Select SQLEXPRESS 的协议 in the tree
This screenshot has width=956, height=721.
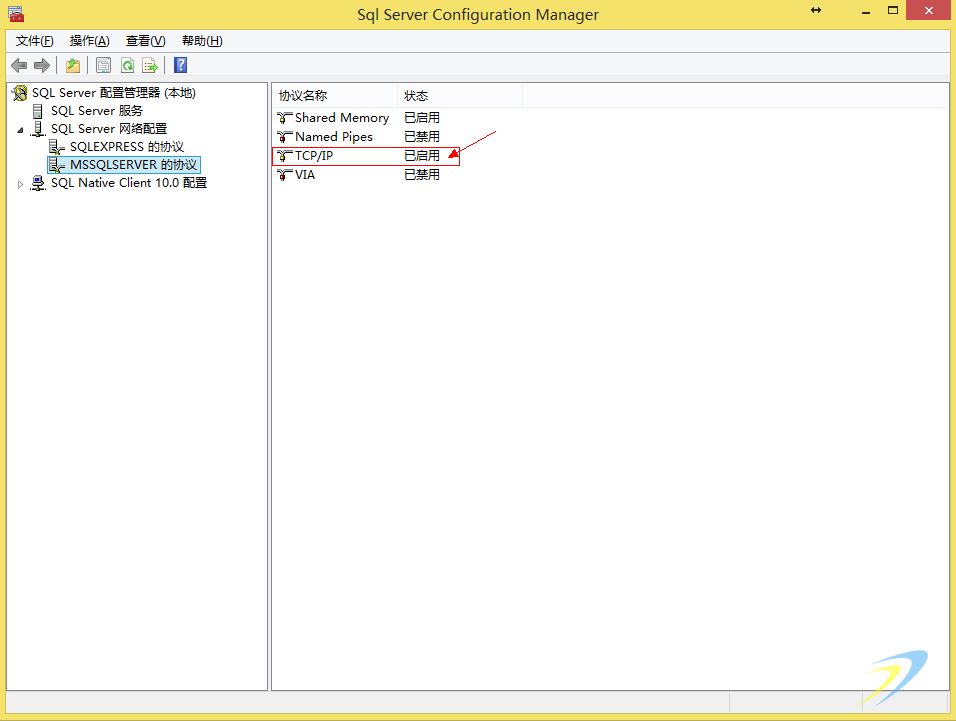pos(126,147)
